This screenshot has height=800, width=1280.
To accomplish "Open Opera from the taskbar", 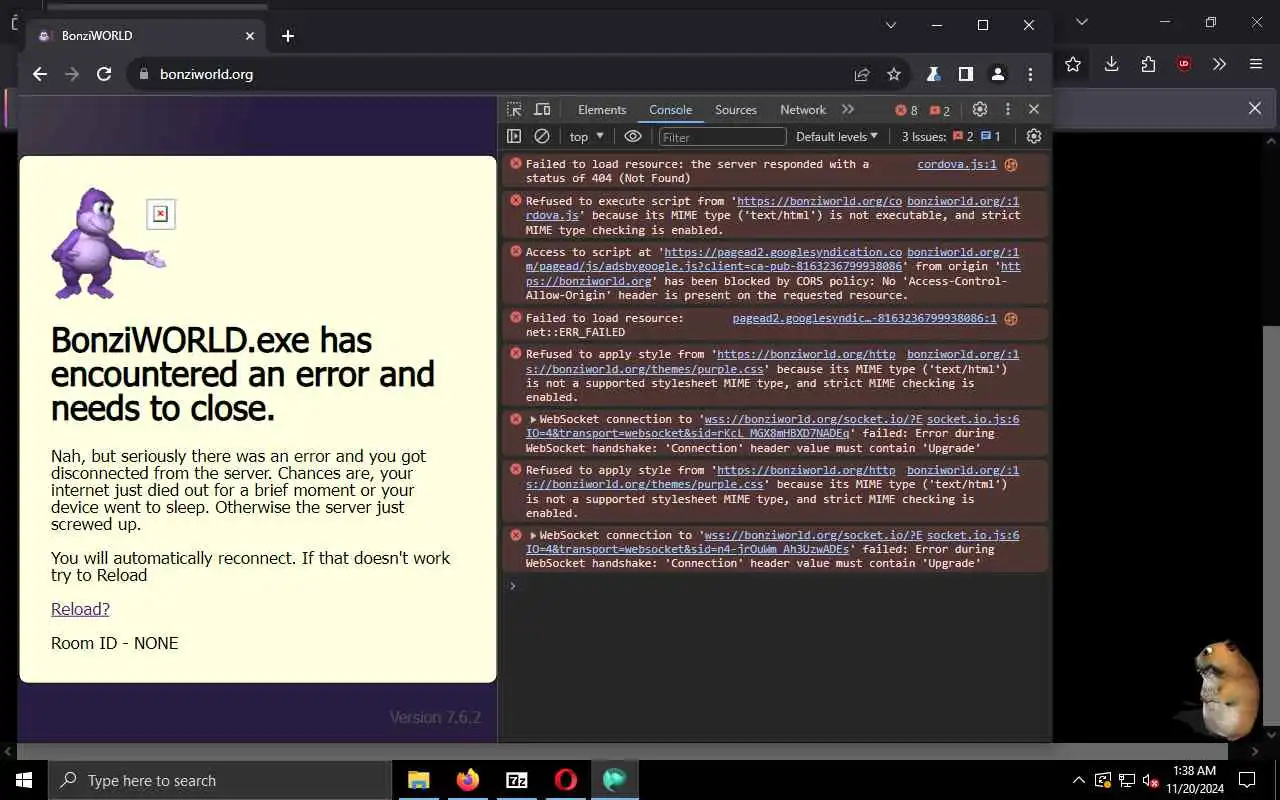I will 566,780.
